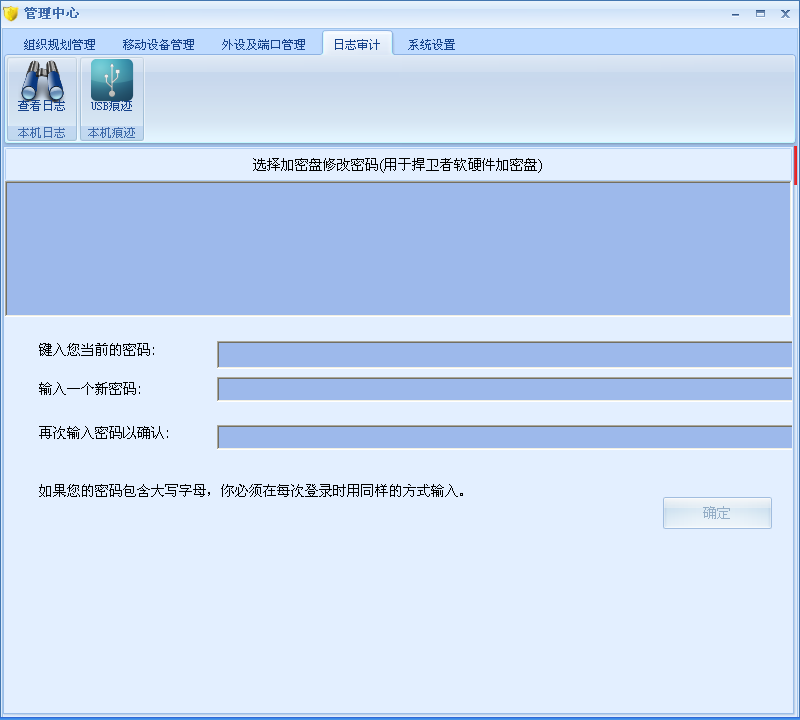This screenshot has width=800, height=720.
Task: Click the 管理中心 window title
Action: pos(52,13)
